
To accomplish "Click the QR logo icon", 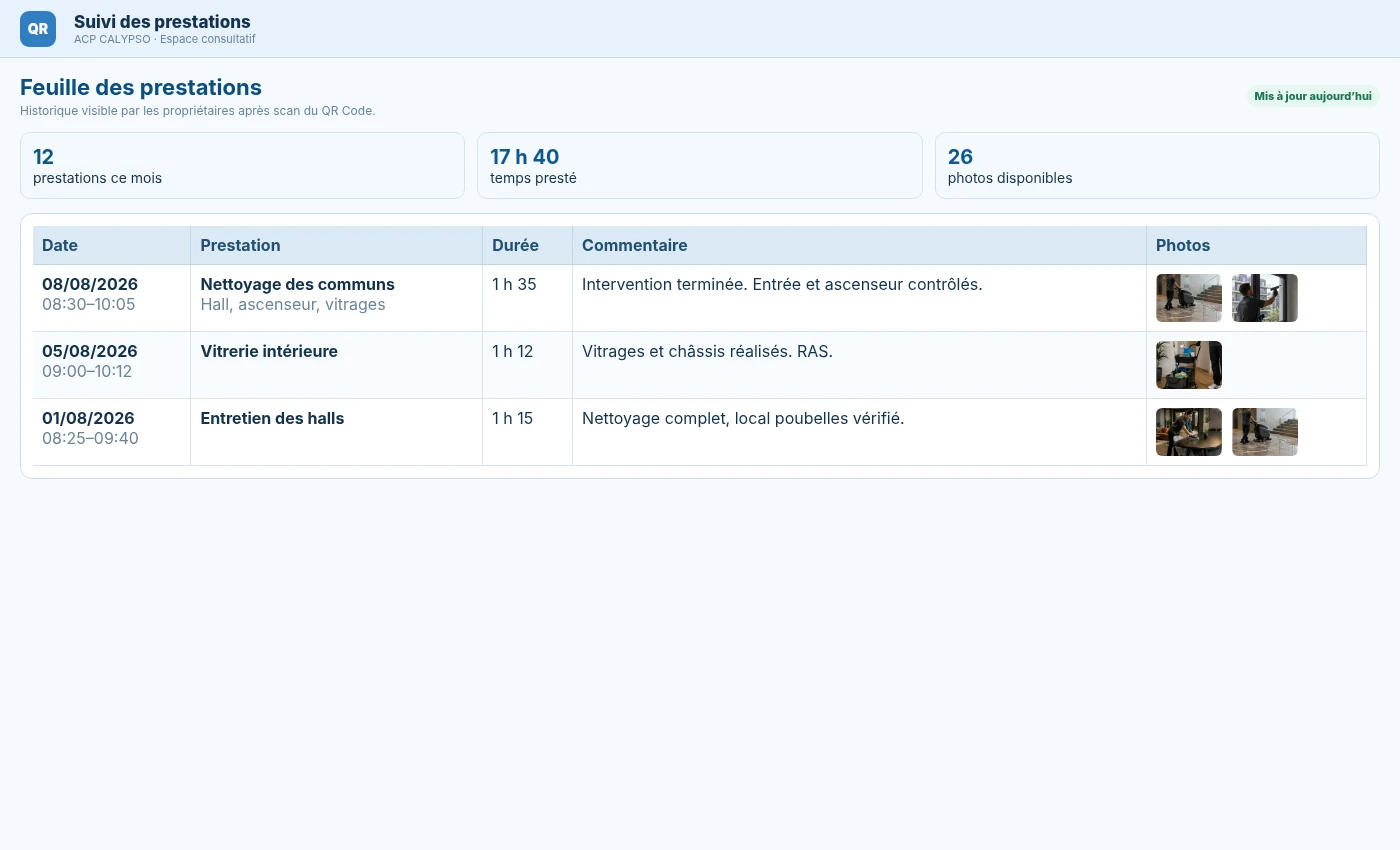I will tap(38, 29).
